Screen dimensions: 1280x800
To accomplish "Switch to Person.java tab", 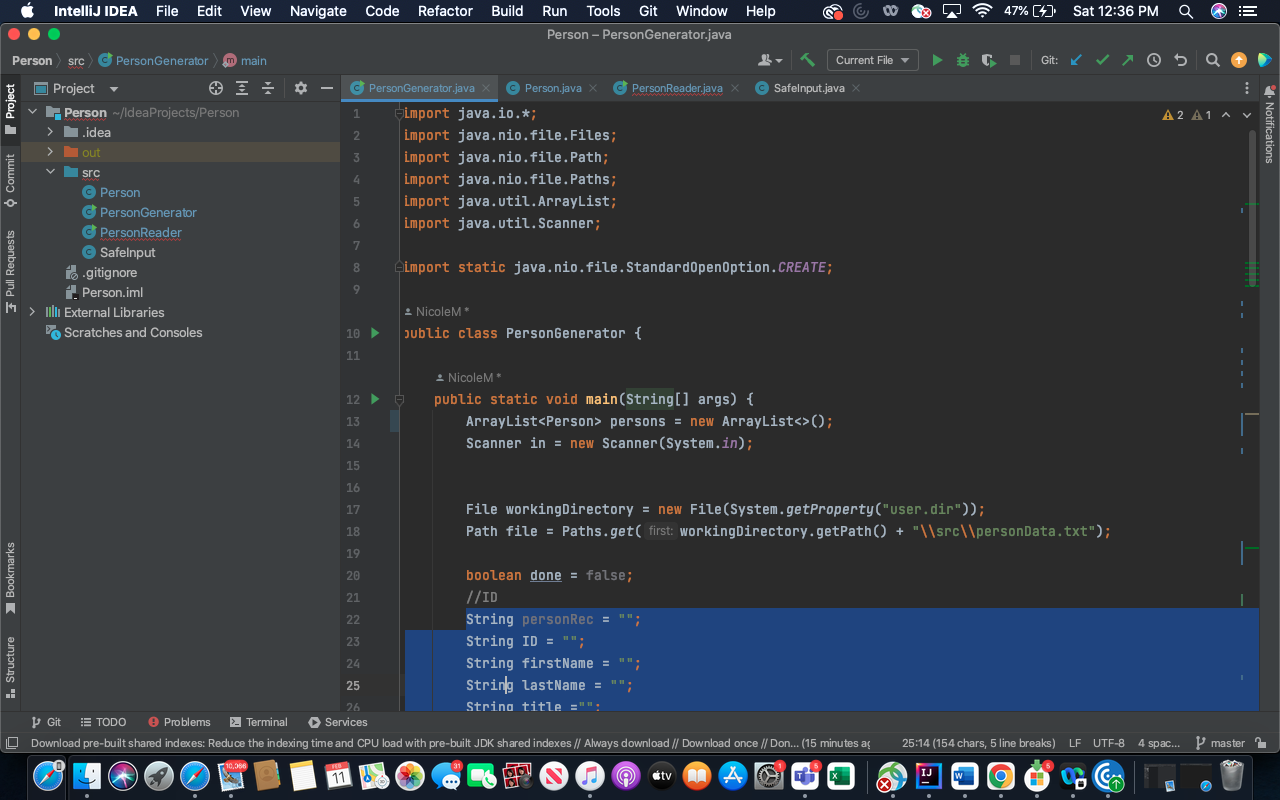I will tap(552, 88).
